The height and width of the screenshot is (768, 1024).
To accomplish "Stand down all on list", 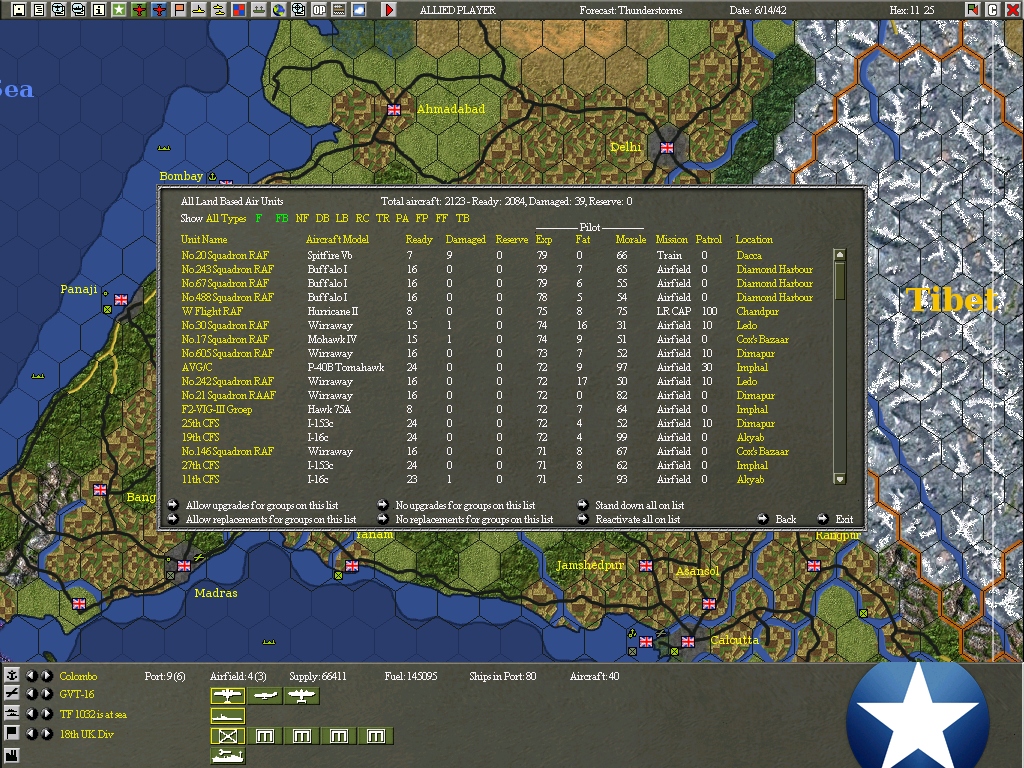I will [639, 505].
